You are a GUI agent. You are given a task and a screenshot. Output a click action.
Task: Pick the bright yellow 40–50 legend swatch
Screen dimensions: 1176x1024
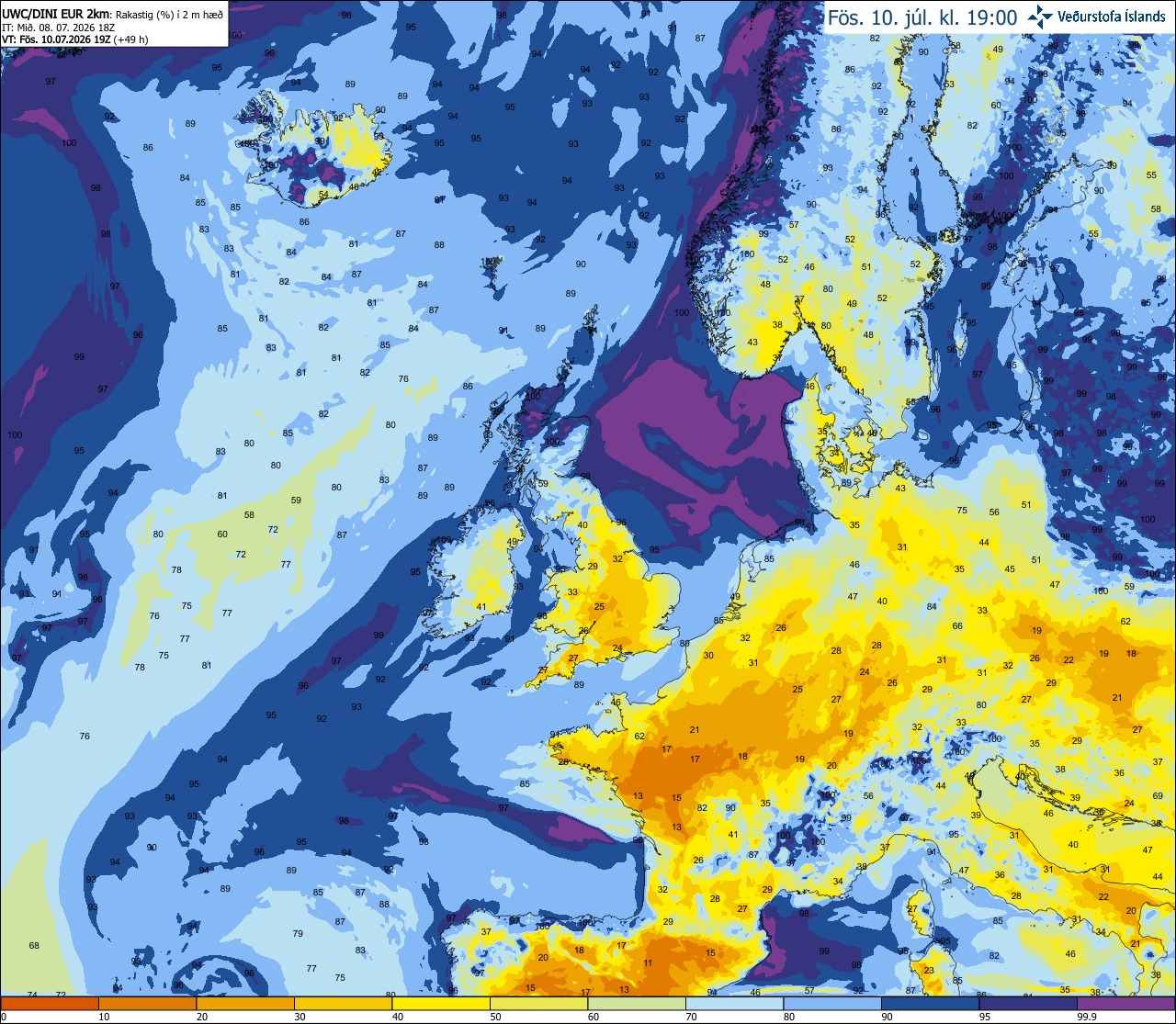pos(441,1003)
